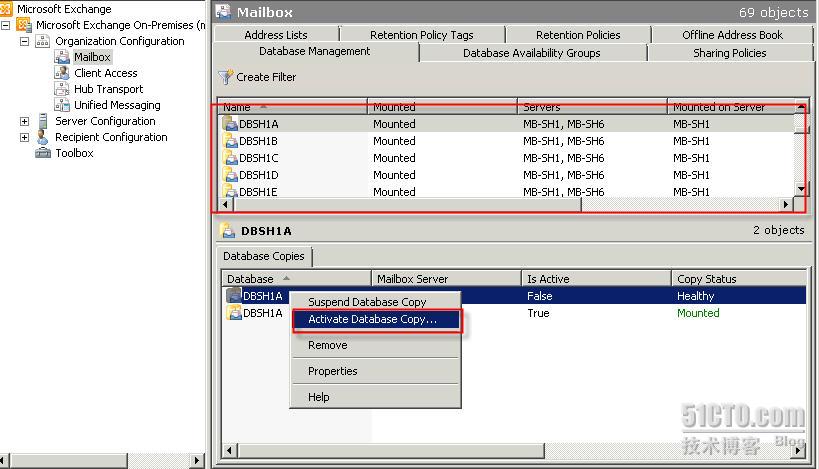Select the Client Access node icon

click(64, 73)
